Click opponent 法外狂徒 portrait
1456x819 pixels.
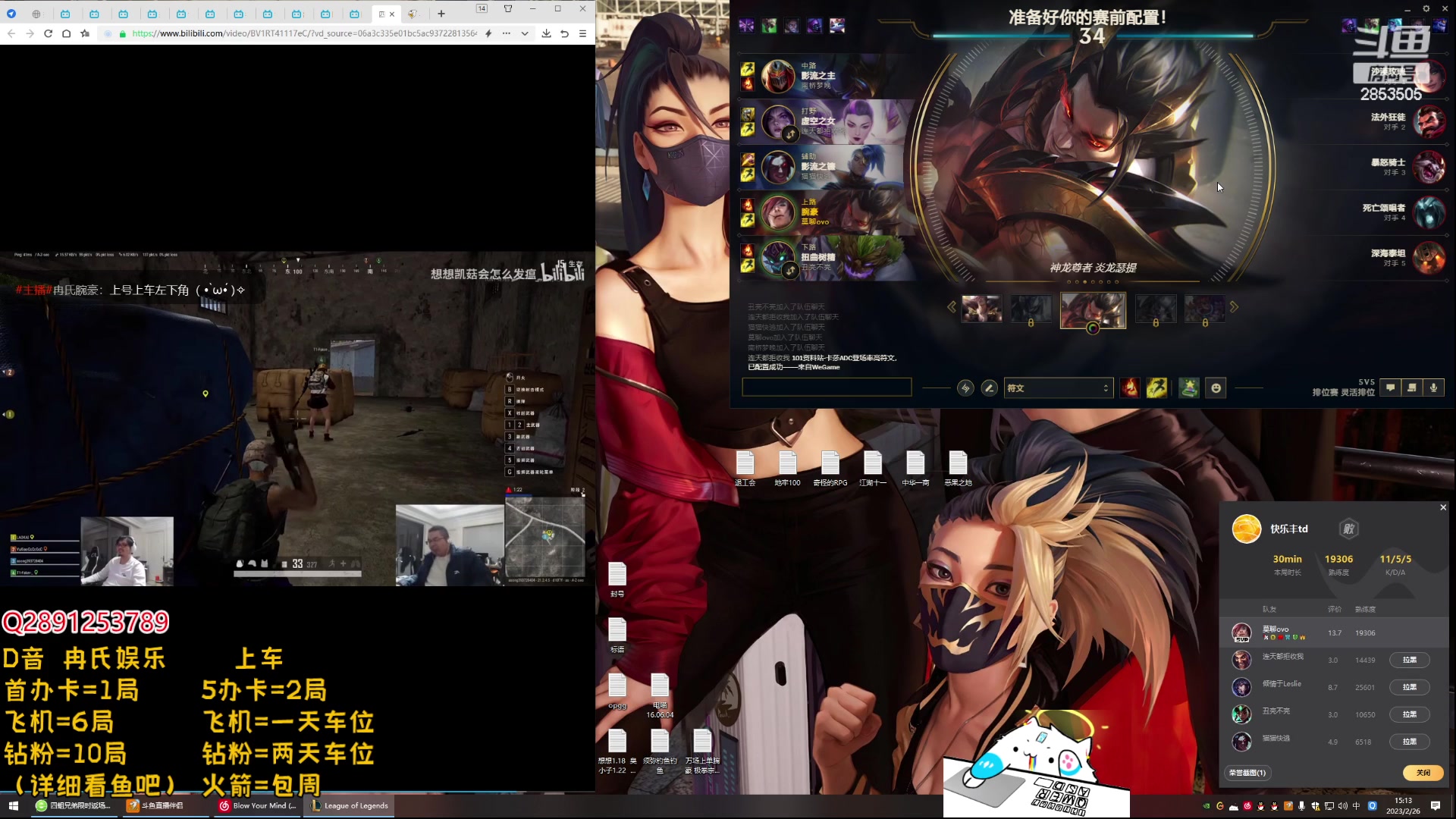1429,121
